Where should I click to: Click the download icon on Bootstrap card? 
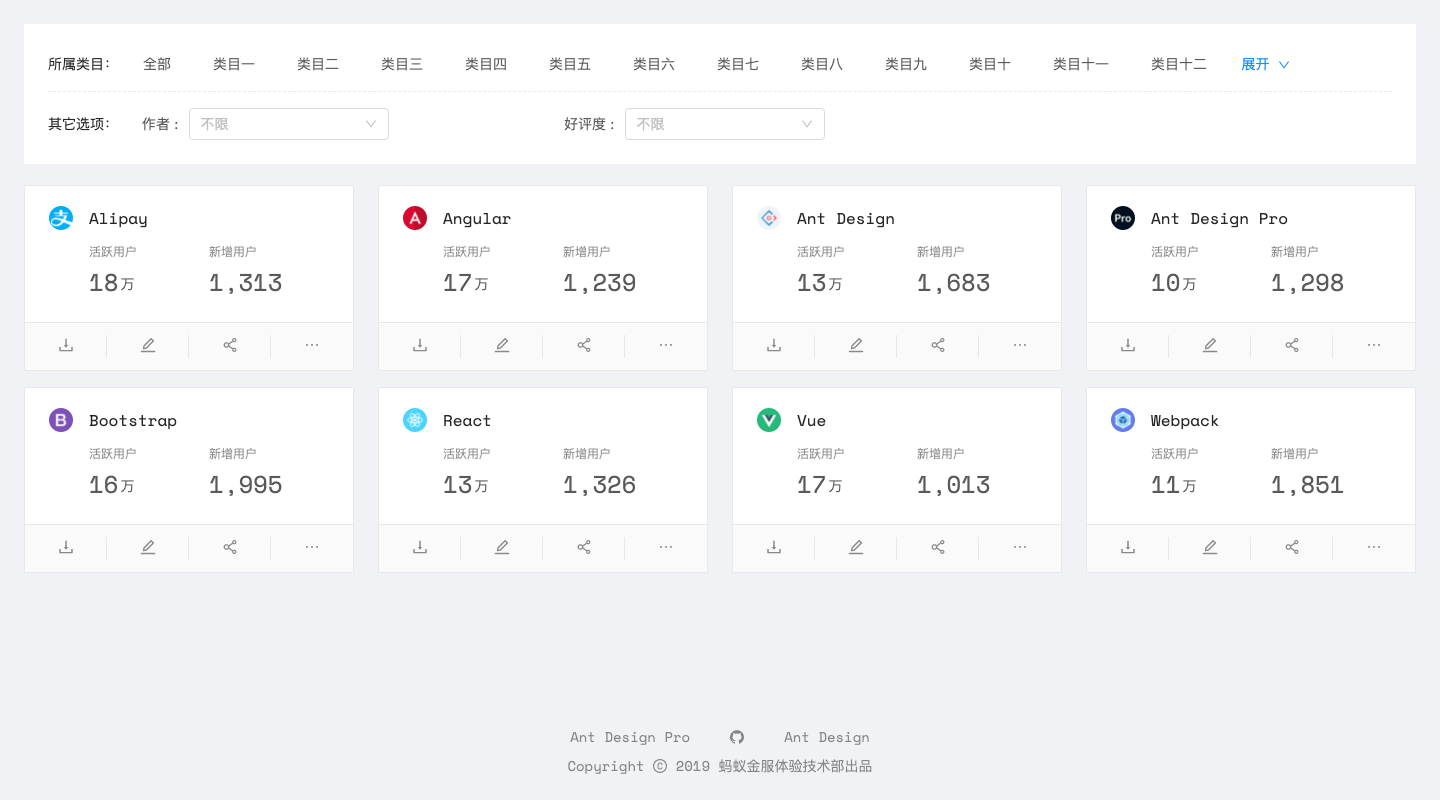(x=66, y=547)
